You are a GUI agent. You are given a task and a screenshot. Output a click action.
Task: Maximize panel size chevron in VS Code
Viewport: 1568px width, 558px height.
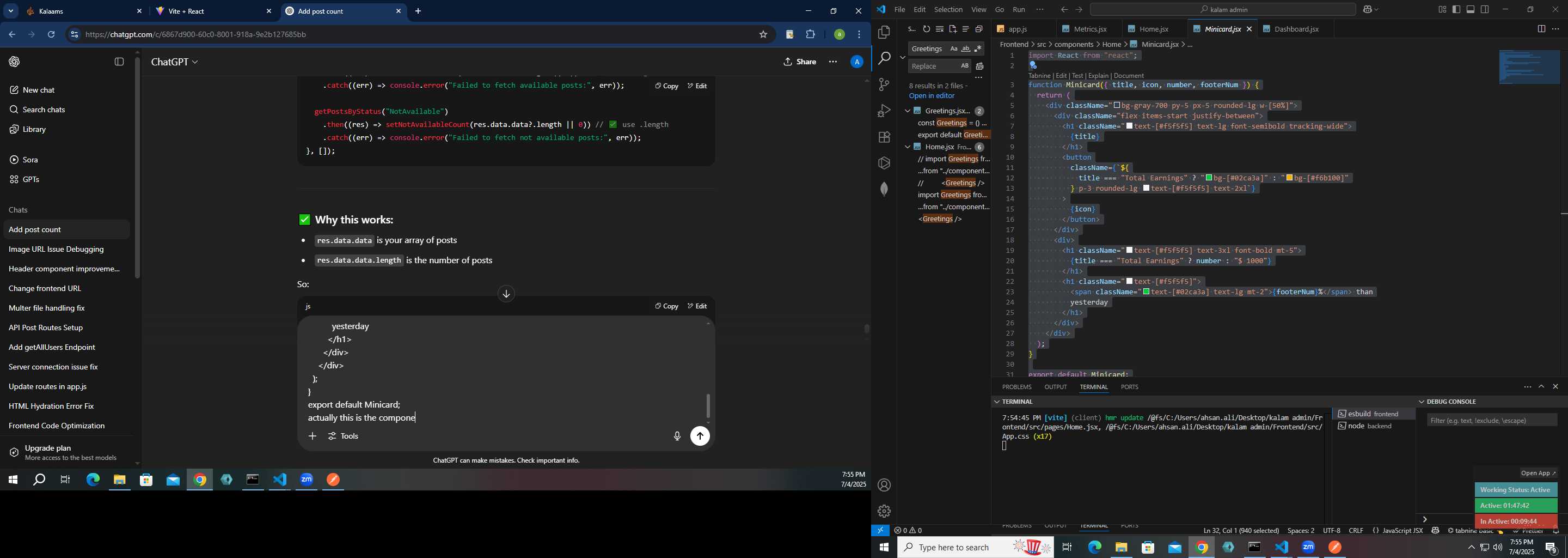pos(1541,387)
